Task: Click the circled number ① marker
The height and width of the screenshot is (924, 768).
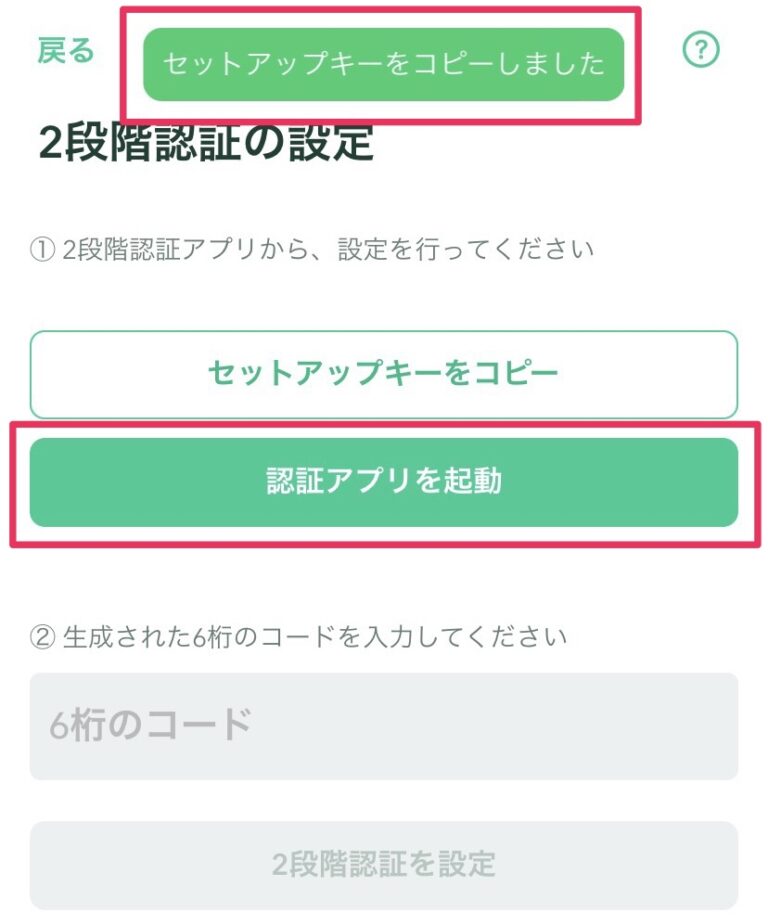Action: pyautogui.click(x=42, y=250)
